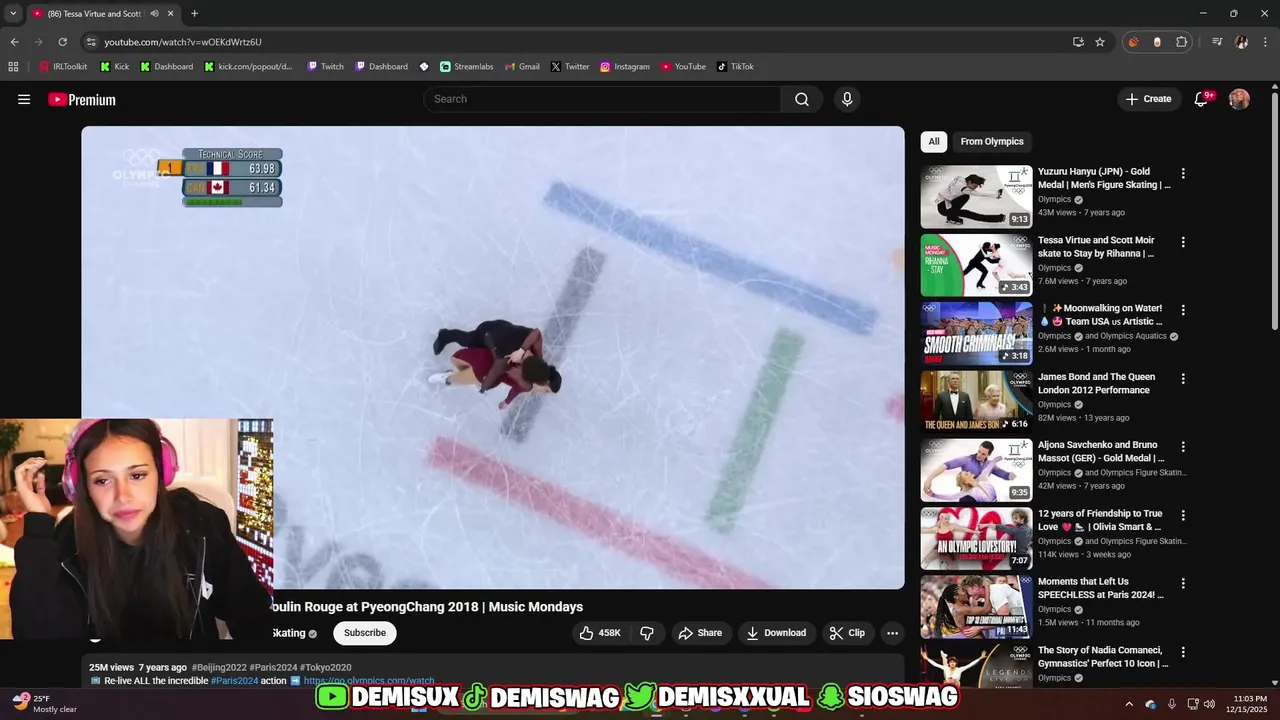Open options for Stay by Rihanna video
This screenshot has width=1280, height=720.
(x=1183, y=242)
